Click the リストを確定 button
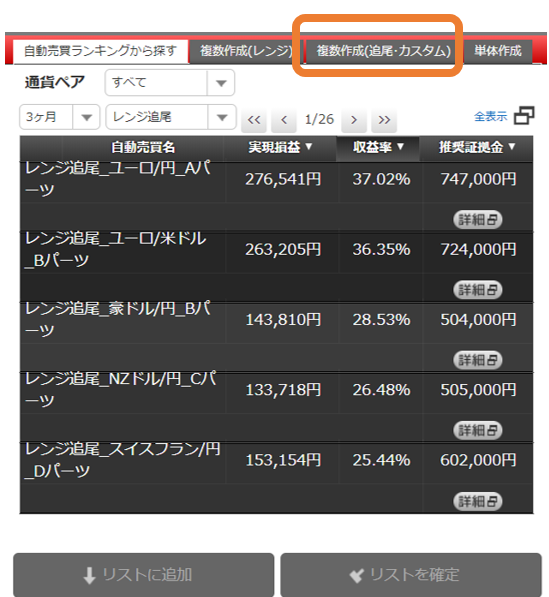Viewport: 549px width, 597px height. pyautogui.click(x=411, y=575)
